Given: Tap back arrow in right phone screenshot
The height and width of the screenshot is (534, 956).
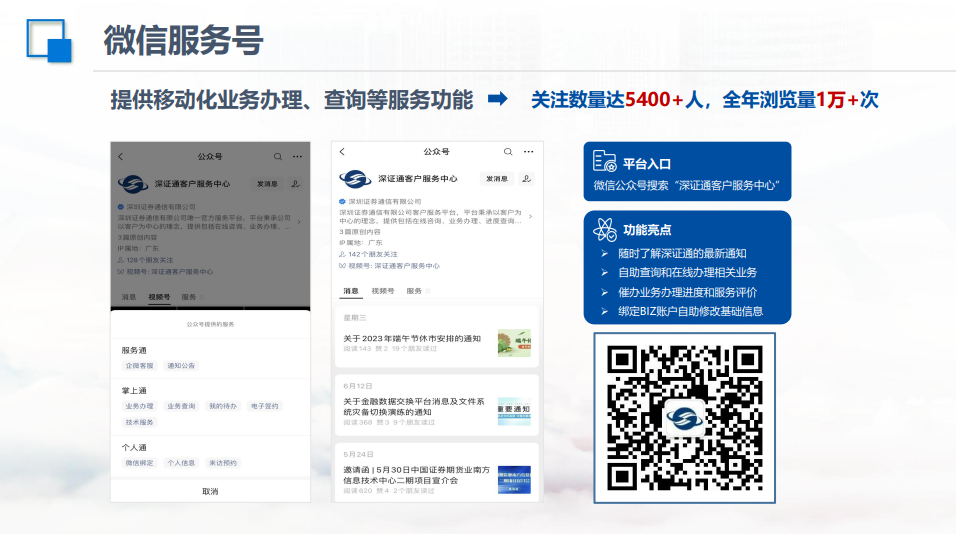Looking at the screenshot, I should (342, 152).
